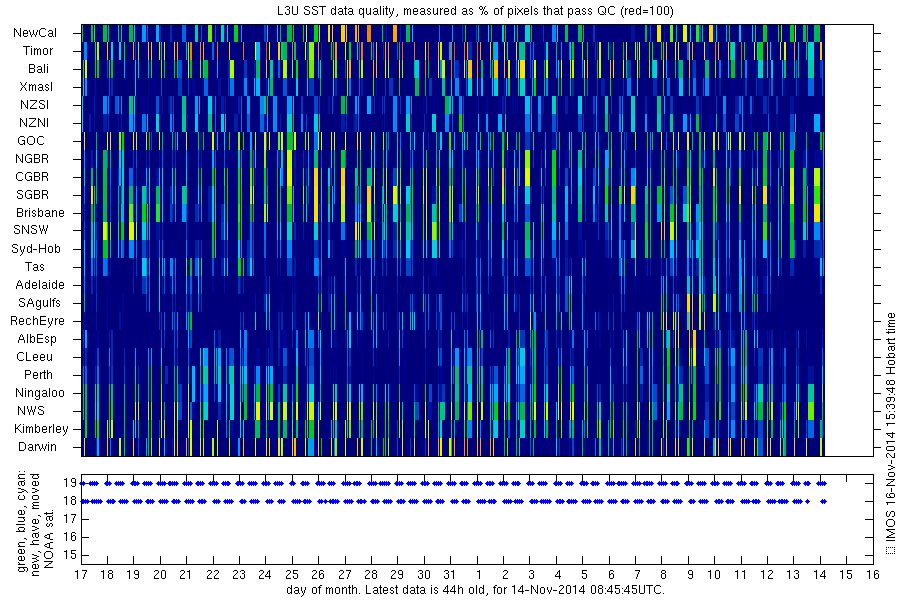Select the AlbEsp row label
The height and width of the screenshot is (600, 900).
coord(37,339)
